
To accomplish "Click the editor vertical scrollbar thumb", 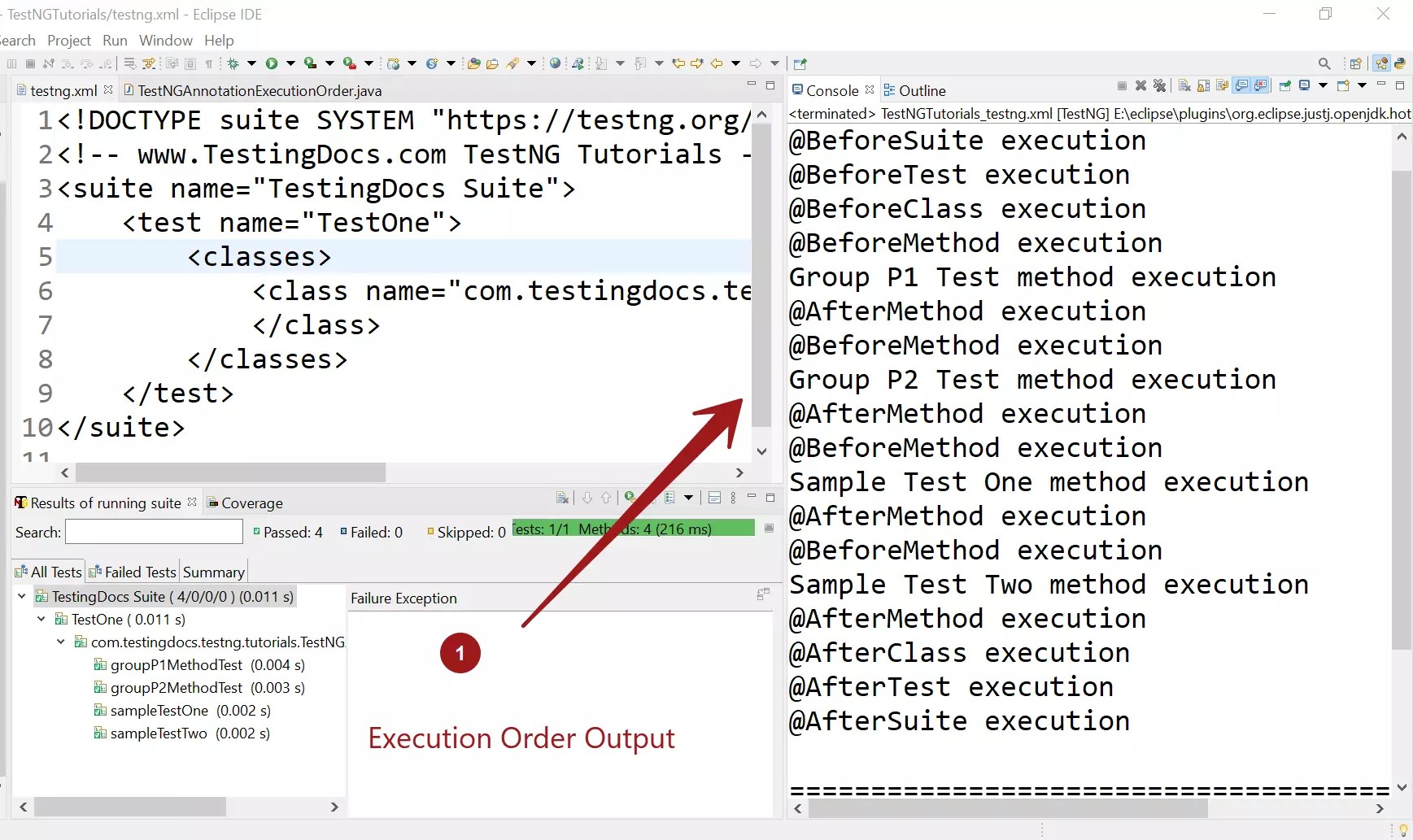I will click(761, 276).
